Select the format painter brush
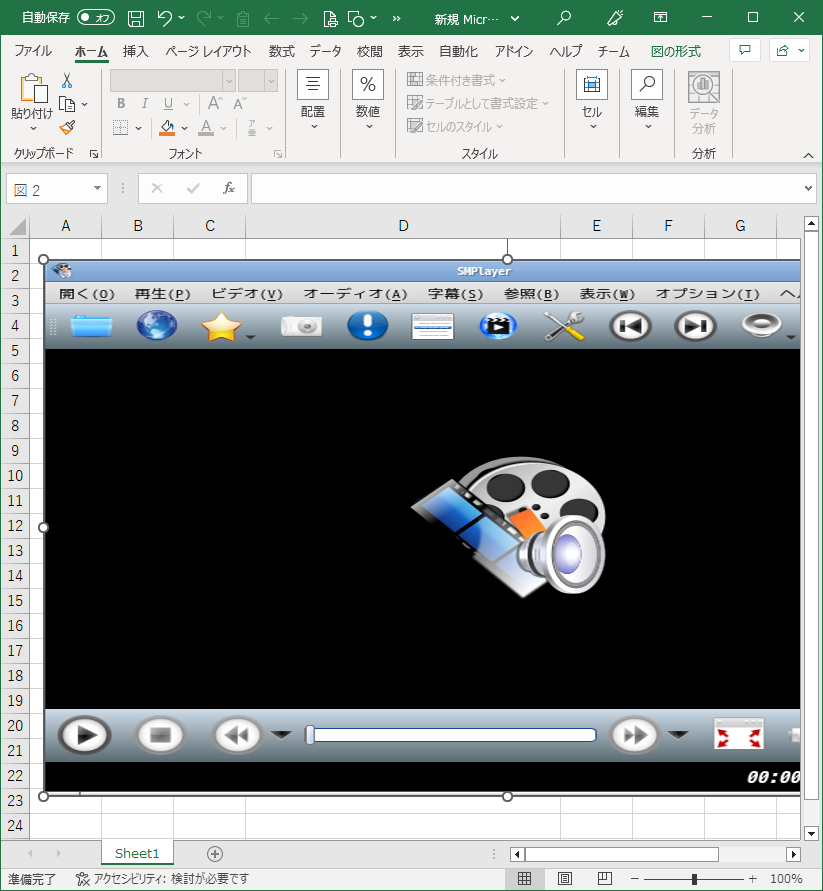The image size is (823, 891). click(x=67, y=127)
